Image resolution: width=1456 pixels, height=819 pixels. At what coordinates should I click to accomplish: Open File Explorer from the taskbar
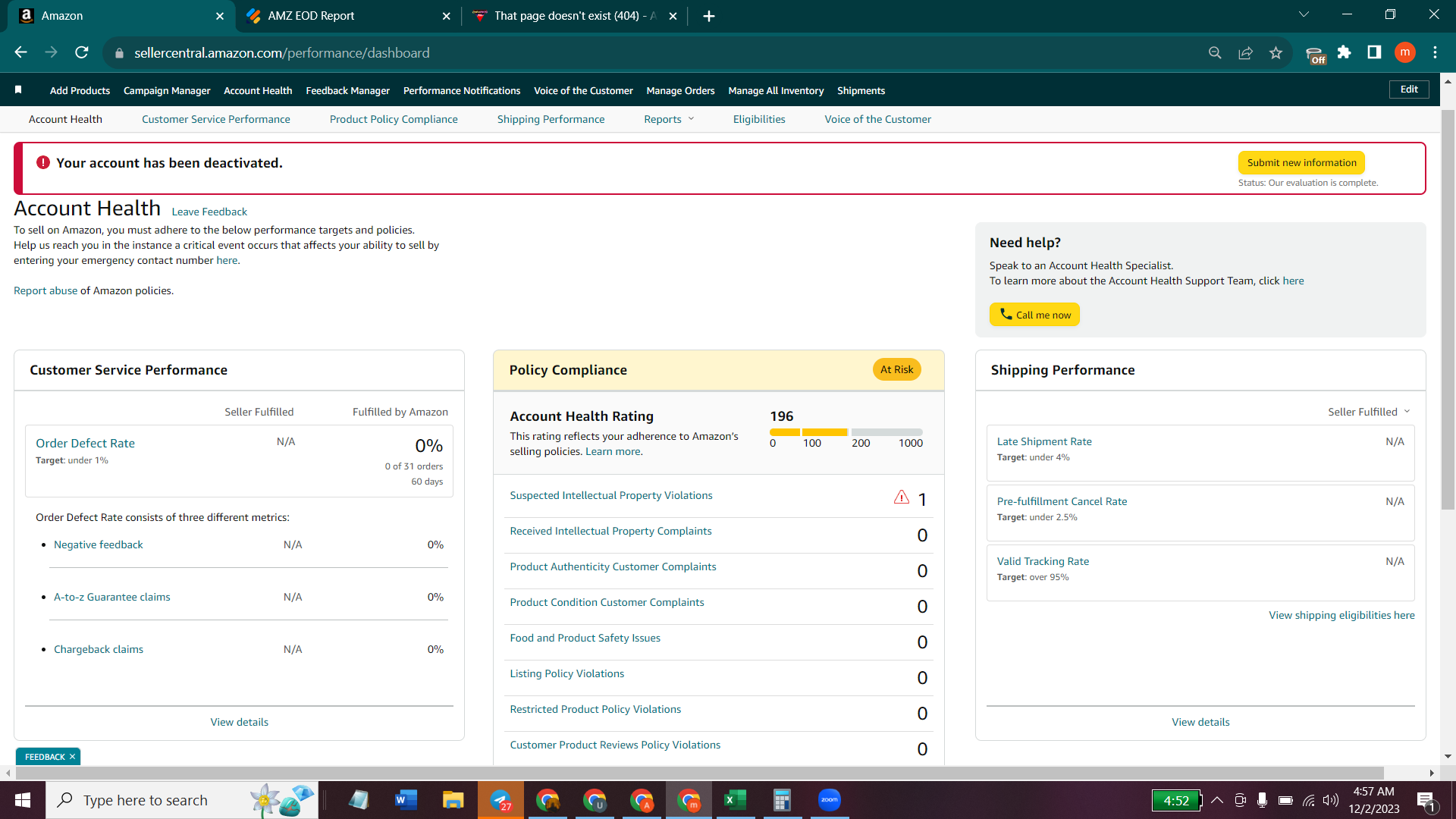tap(453, 800)
